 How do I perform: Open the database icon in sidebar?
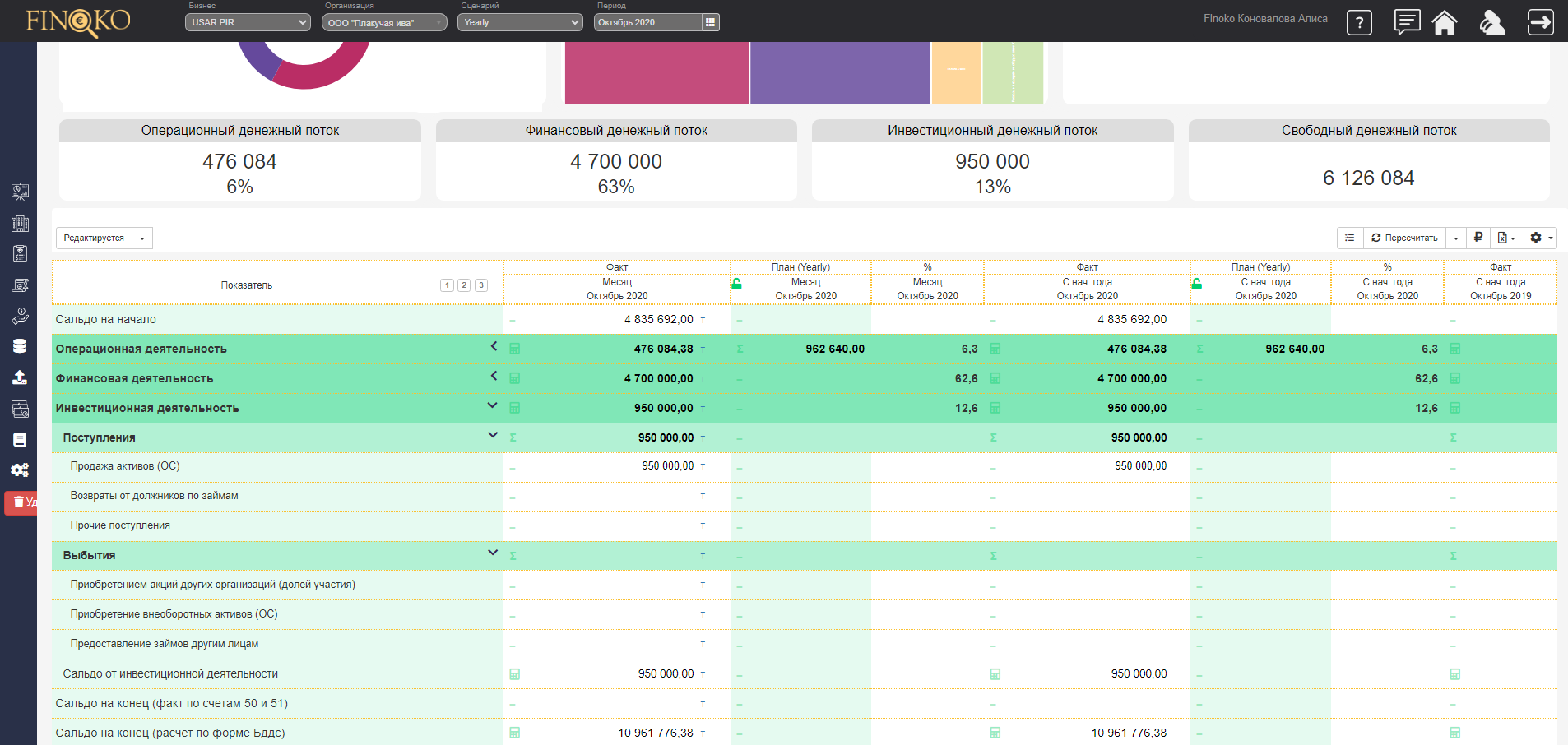(20, 346)
